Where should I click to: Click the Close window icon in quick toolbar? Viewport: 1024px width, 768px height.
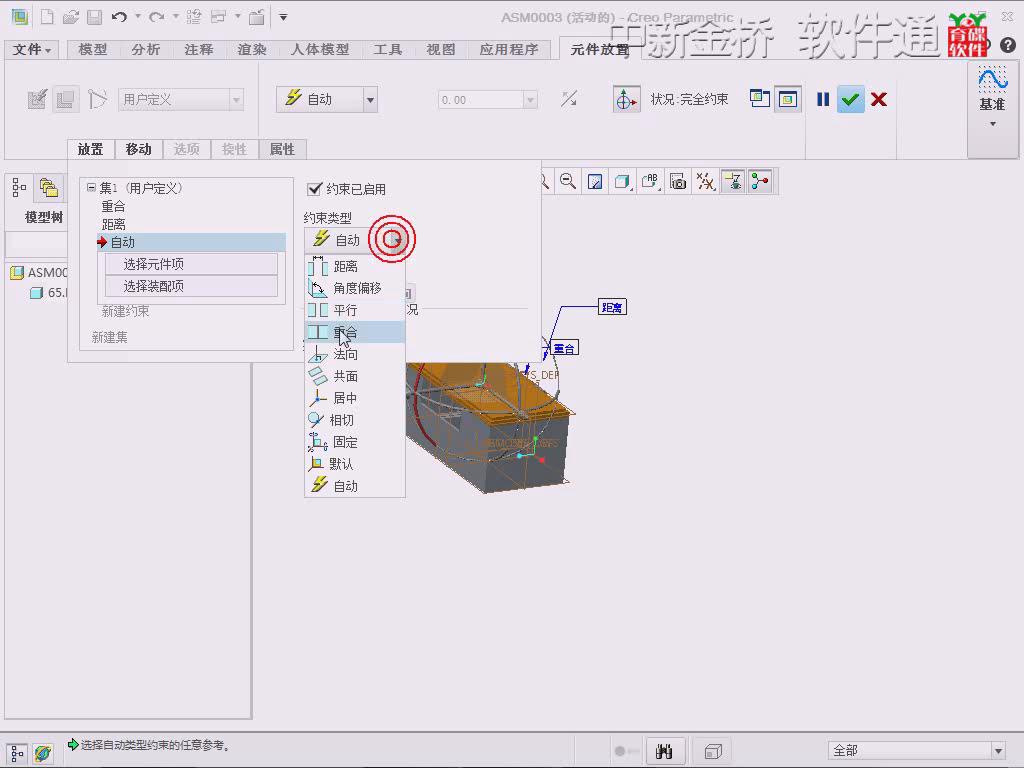(257, 17)
